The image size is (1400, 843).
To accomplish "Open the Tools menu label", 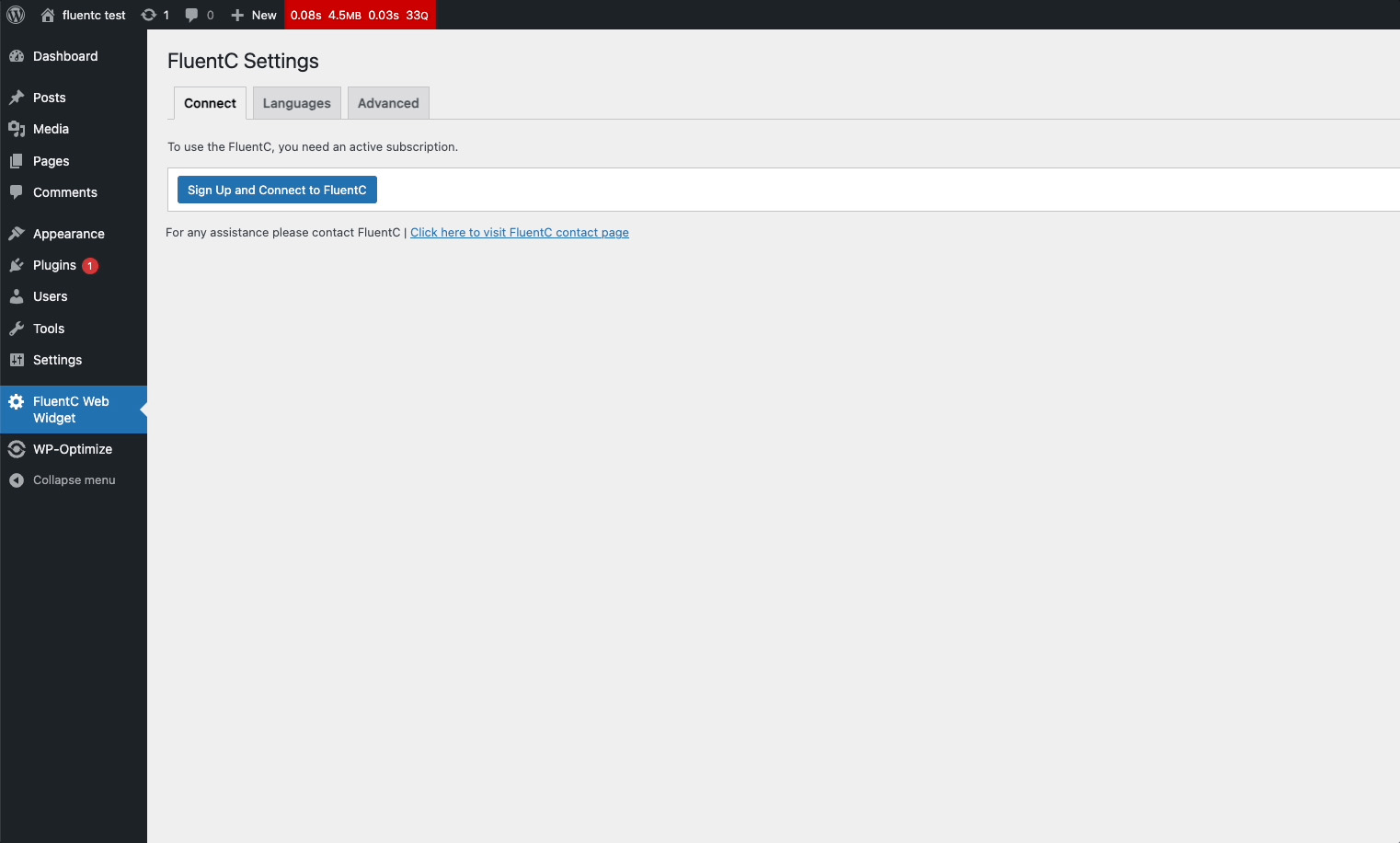I will (x=49, y=329).
